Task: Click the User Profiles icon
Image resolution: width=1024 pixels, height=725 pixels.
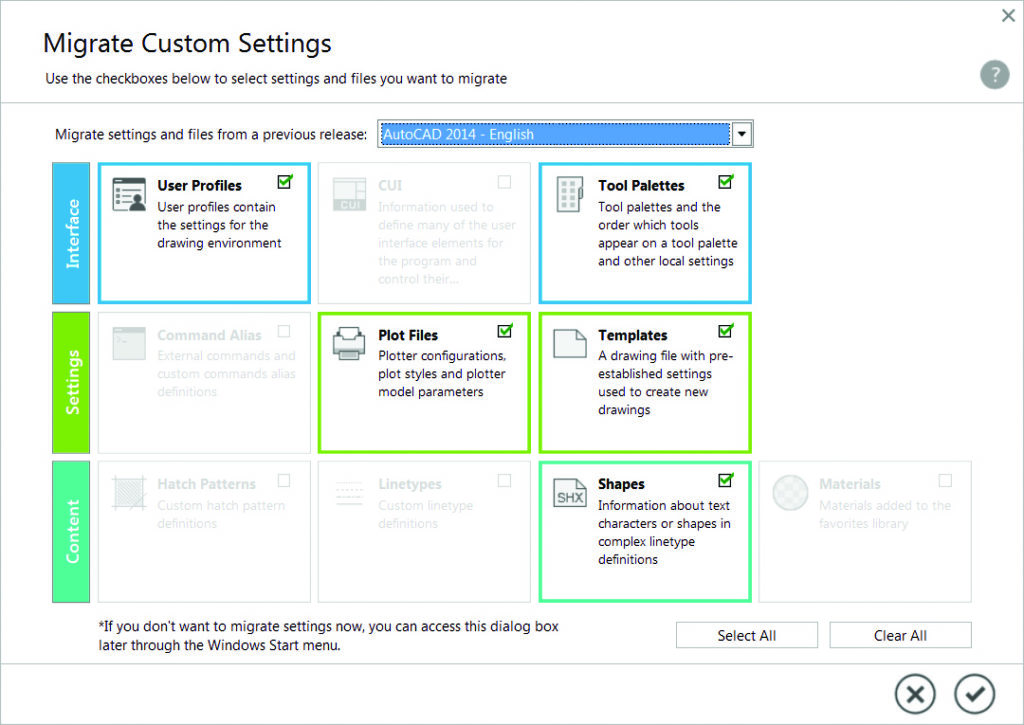Action: (131, 195)
